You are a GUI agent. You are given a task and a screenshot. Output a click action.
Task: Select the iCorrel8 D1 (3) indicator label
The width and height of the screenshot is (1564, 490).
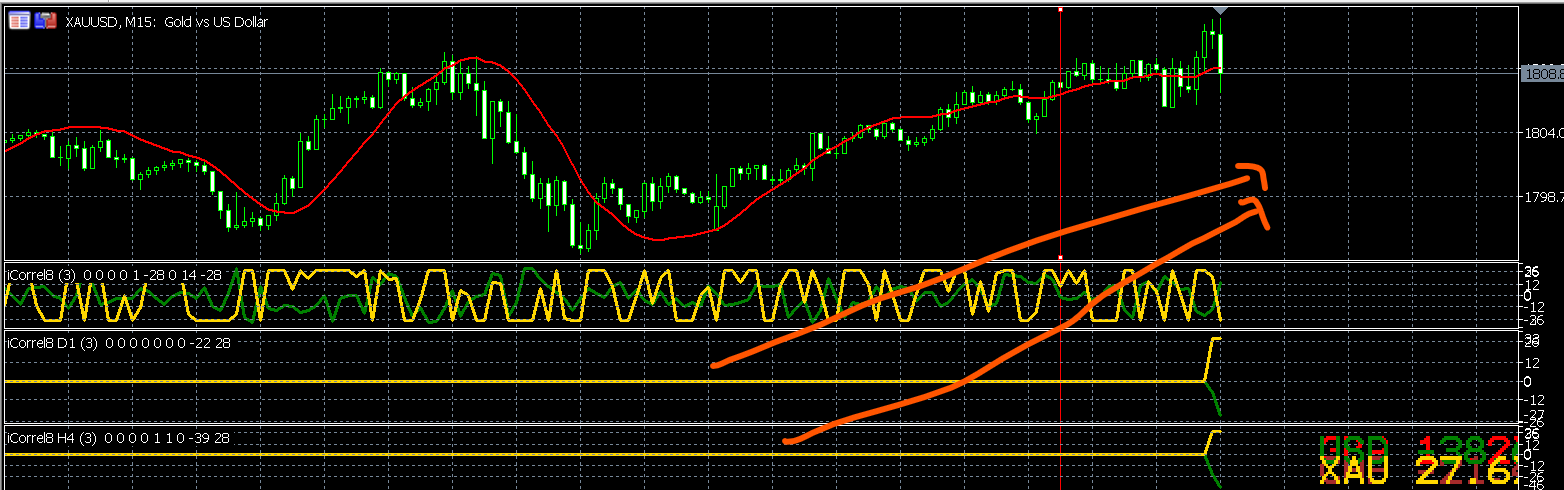pos(119,343)
